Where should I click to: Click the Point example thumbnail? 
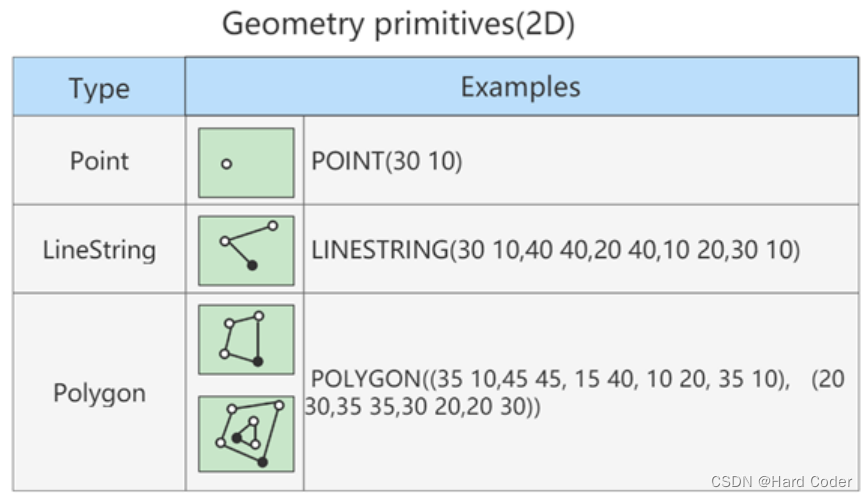[246, 162]
